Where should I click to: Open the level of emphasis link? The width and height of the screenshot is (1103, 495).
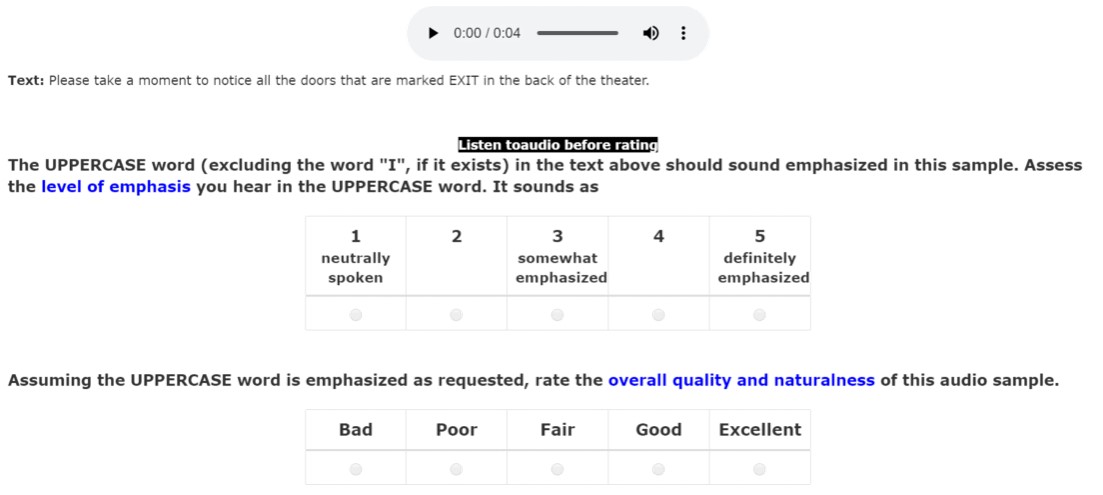point(116,187)
